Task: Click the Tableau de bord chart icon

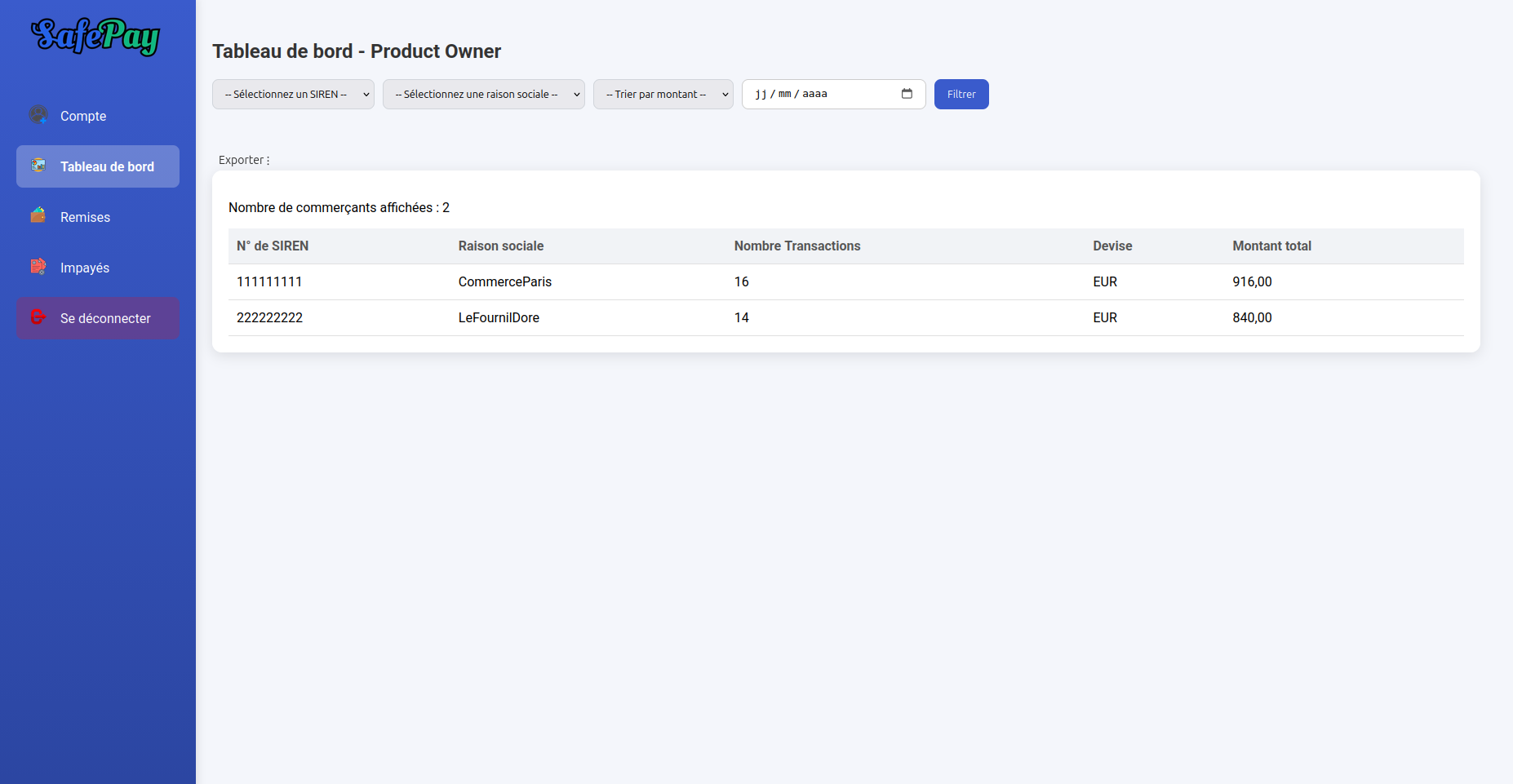Action: click(x=38, y=166)
